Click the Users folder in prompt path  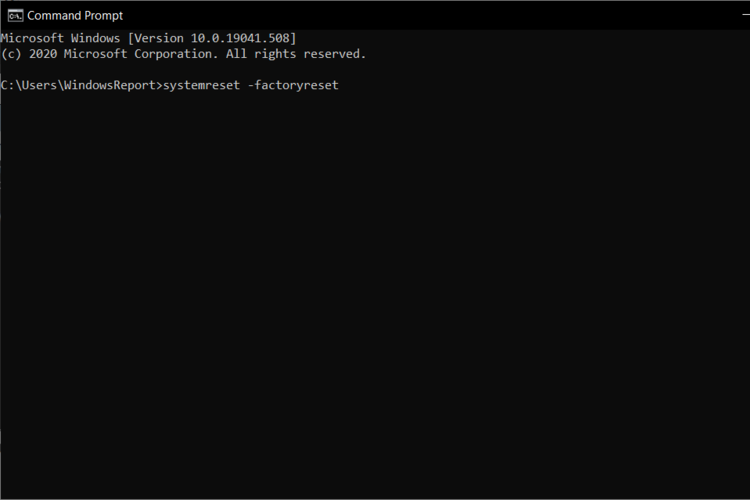pyautogui.click(x=39, y=85)
